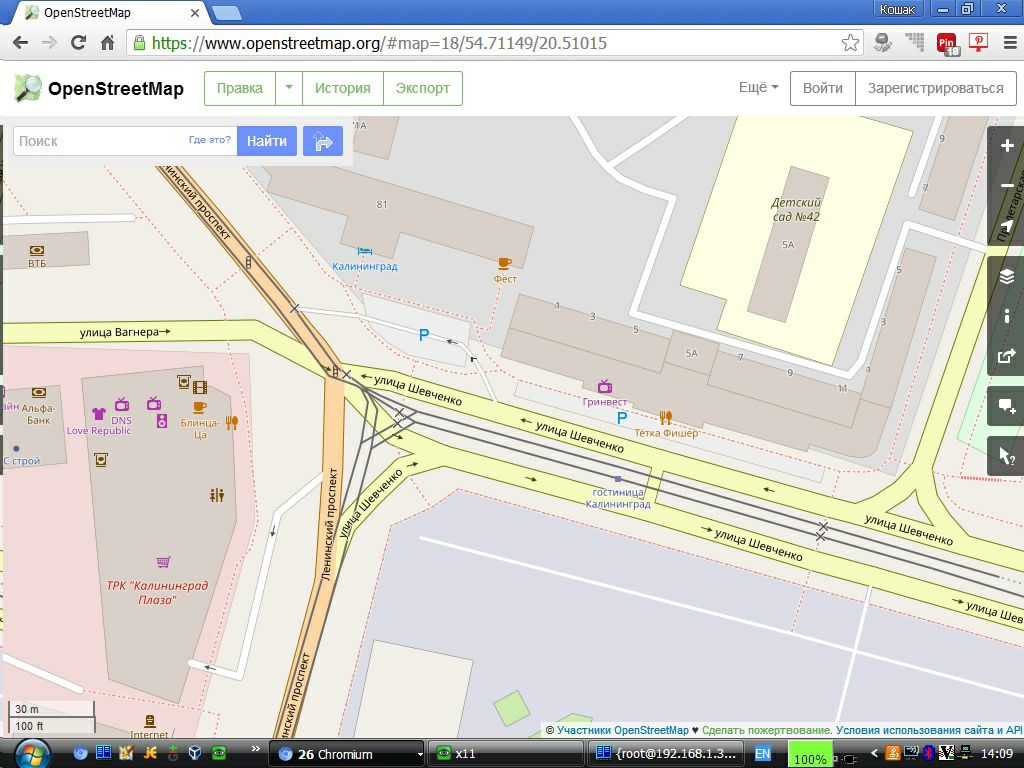Go back to the previous page
The height and width of the screenshot is (768, 1024).
tap(20, 43)
